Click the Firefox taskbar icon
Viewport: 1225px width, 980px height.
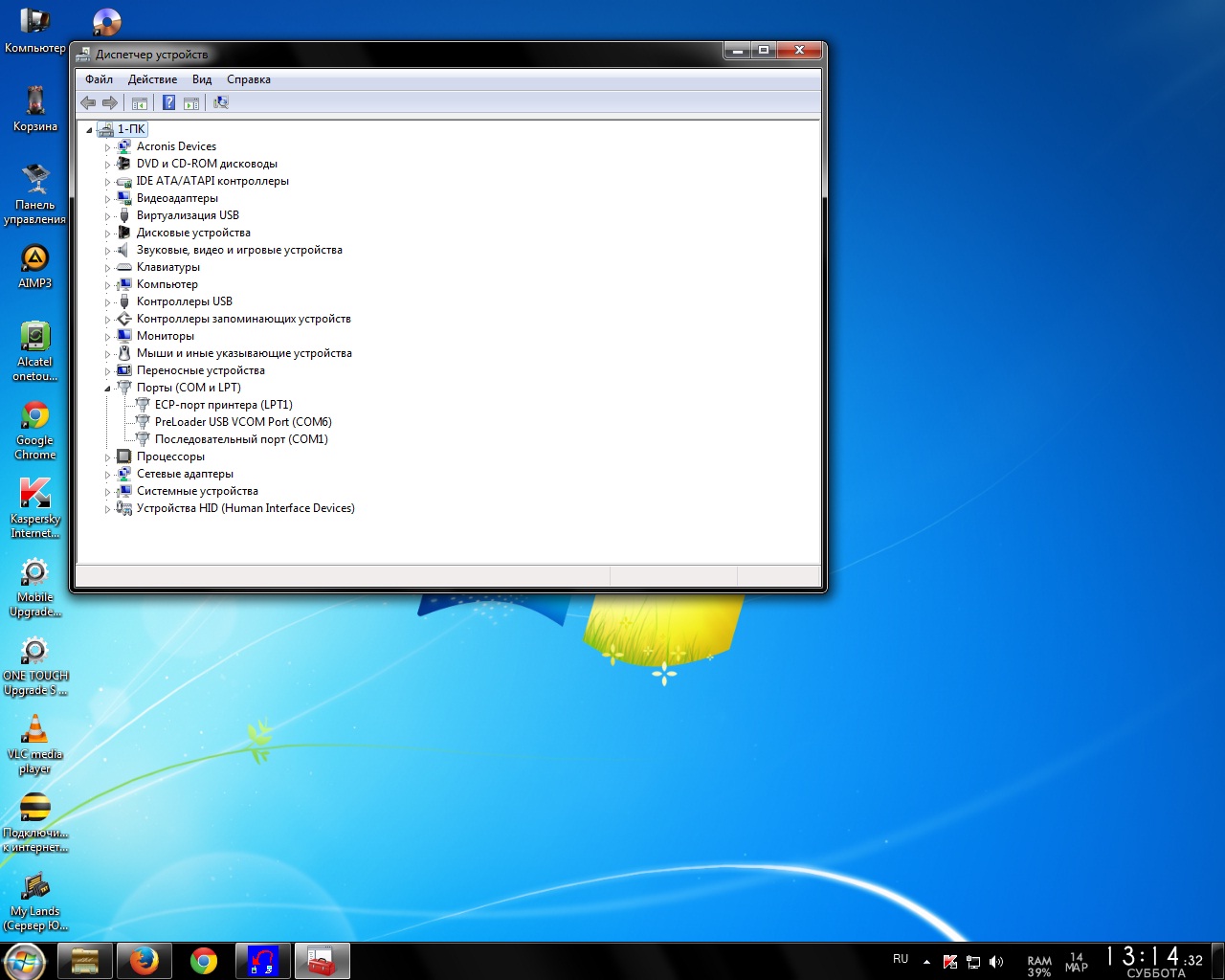pos(145,961)
